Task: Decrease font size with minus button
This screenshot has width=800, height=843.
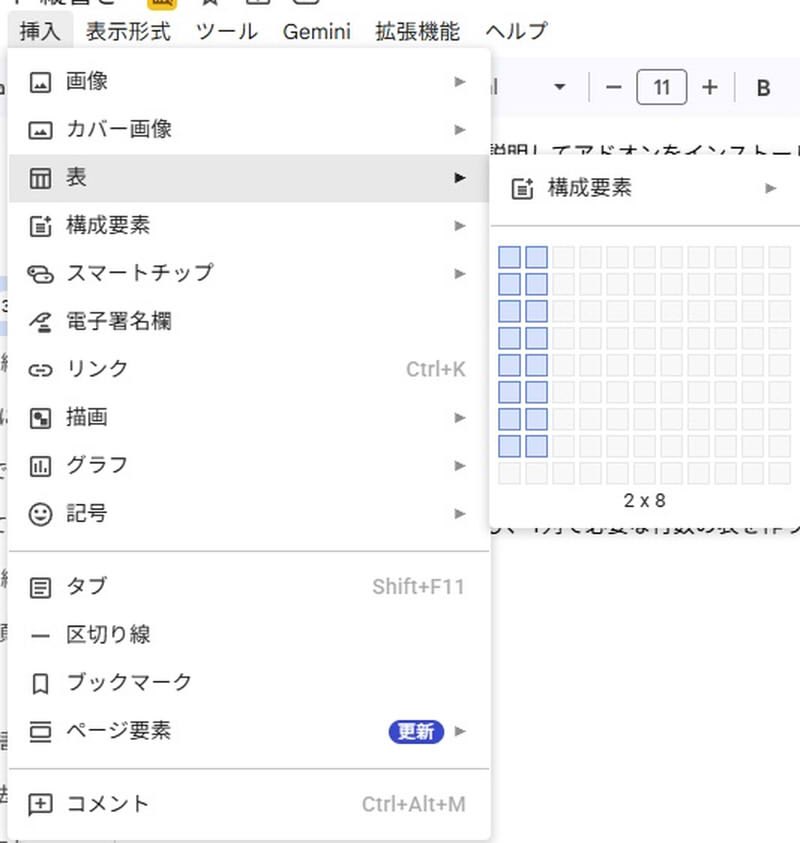Action: coord(613,87)
